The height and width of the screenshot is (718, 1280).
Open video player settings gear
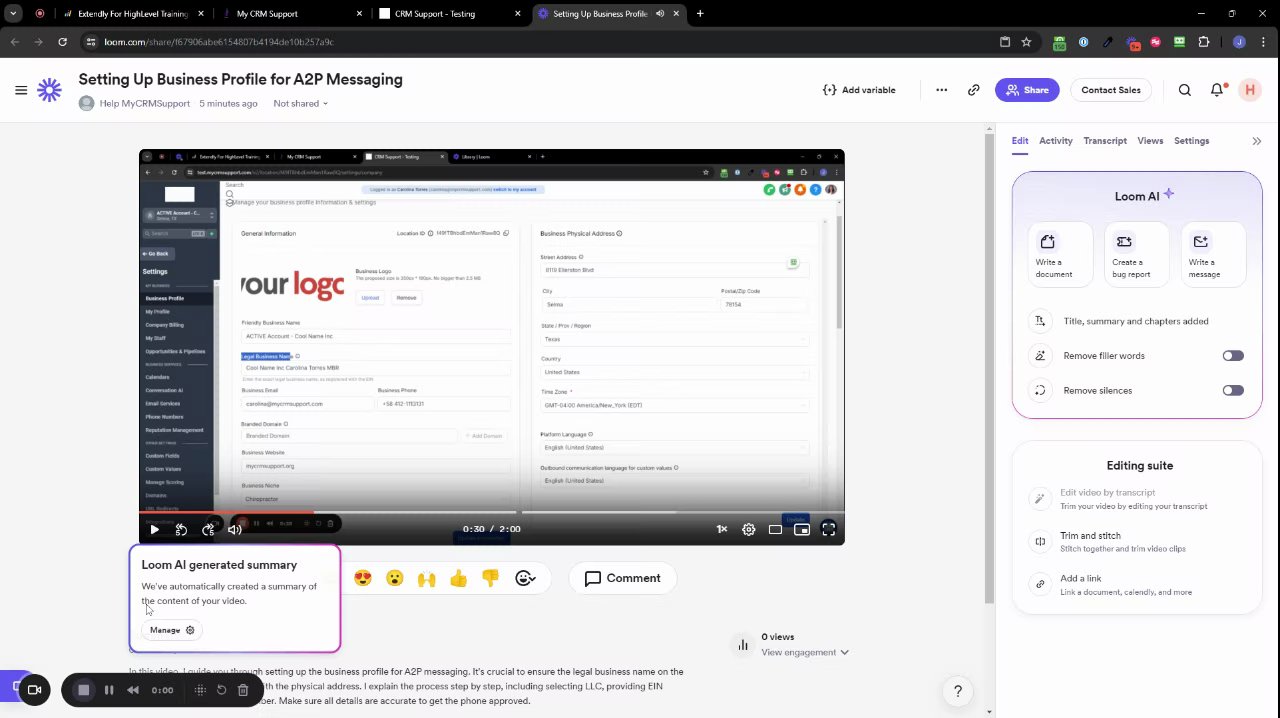click(749, 530)
